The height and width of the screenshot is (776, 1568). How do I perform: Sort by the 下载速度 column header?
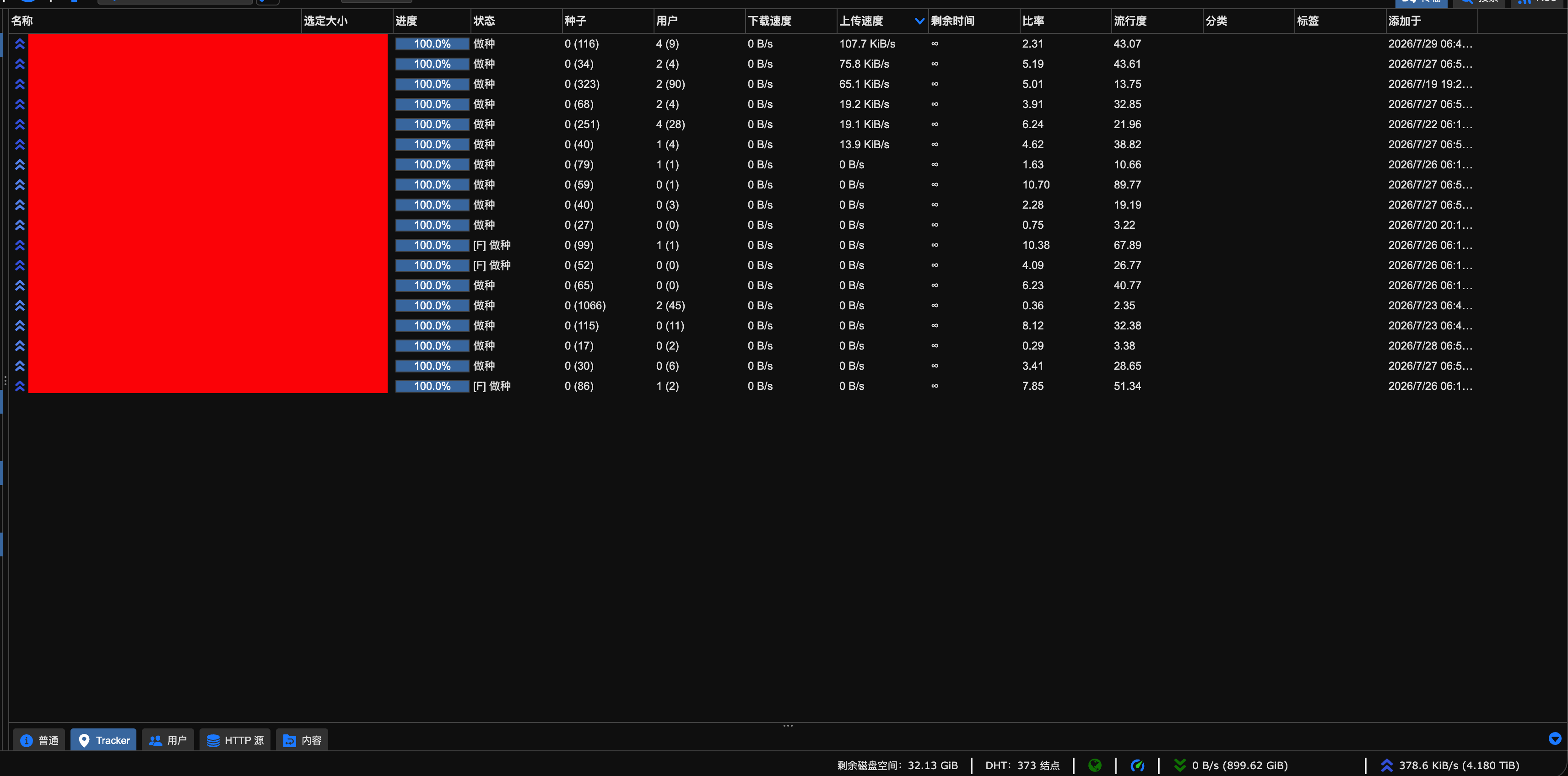(x=791, y=21)
